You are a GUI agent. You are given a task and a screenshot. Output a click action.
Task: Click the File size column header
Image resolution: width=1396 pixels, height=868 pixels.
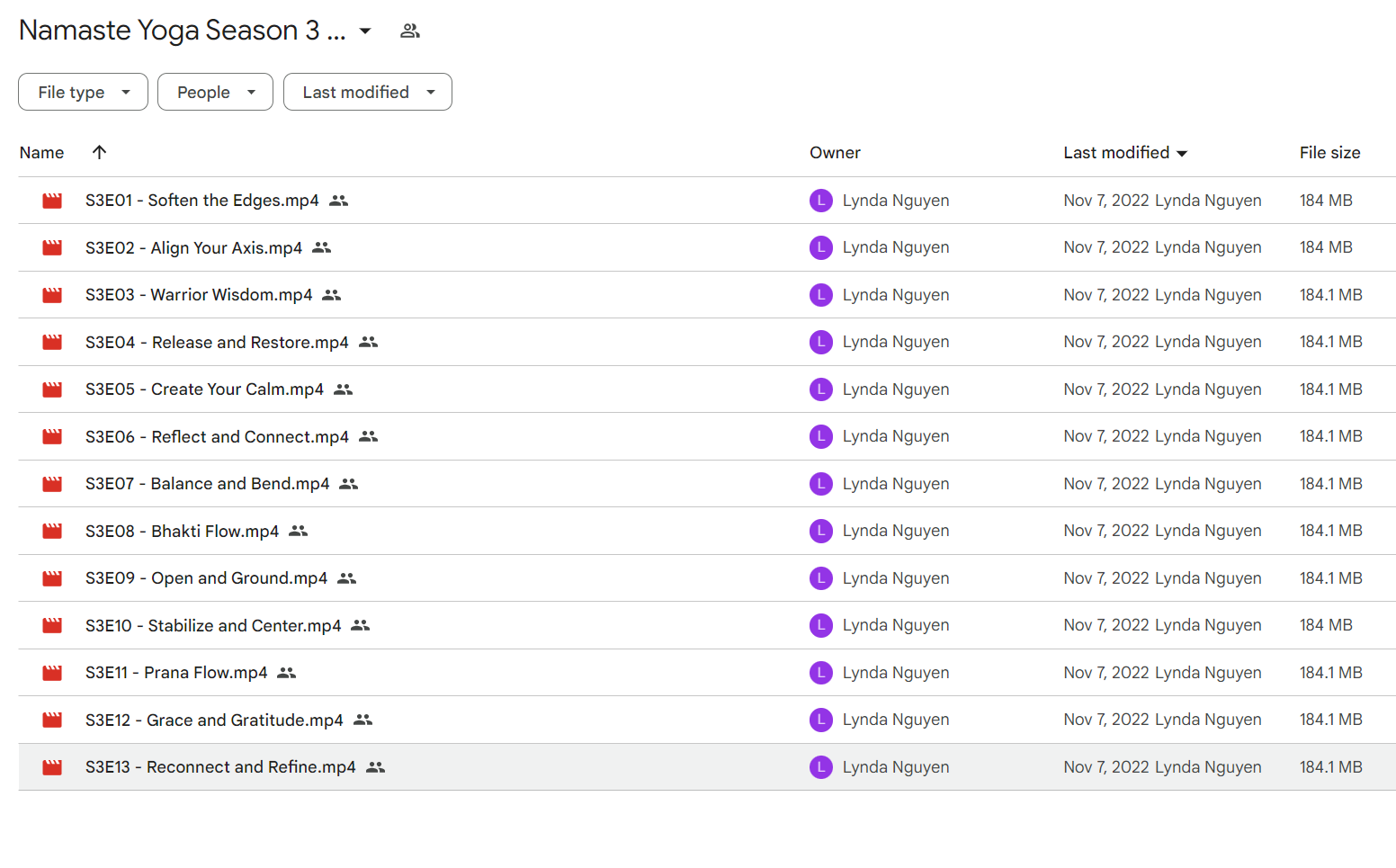[1329, 153]
